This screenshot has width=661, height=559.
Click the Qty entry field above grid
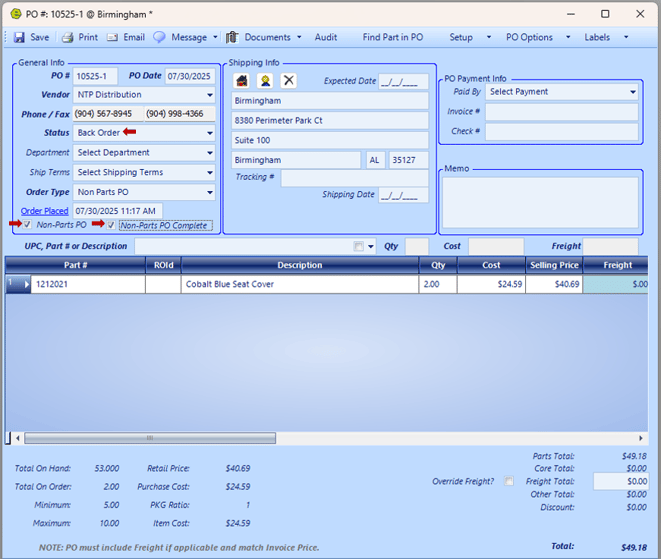417,246
